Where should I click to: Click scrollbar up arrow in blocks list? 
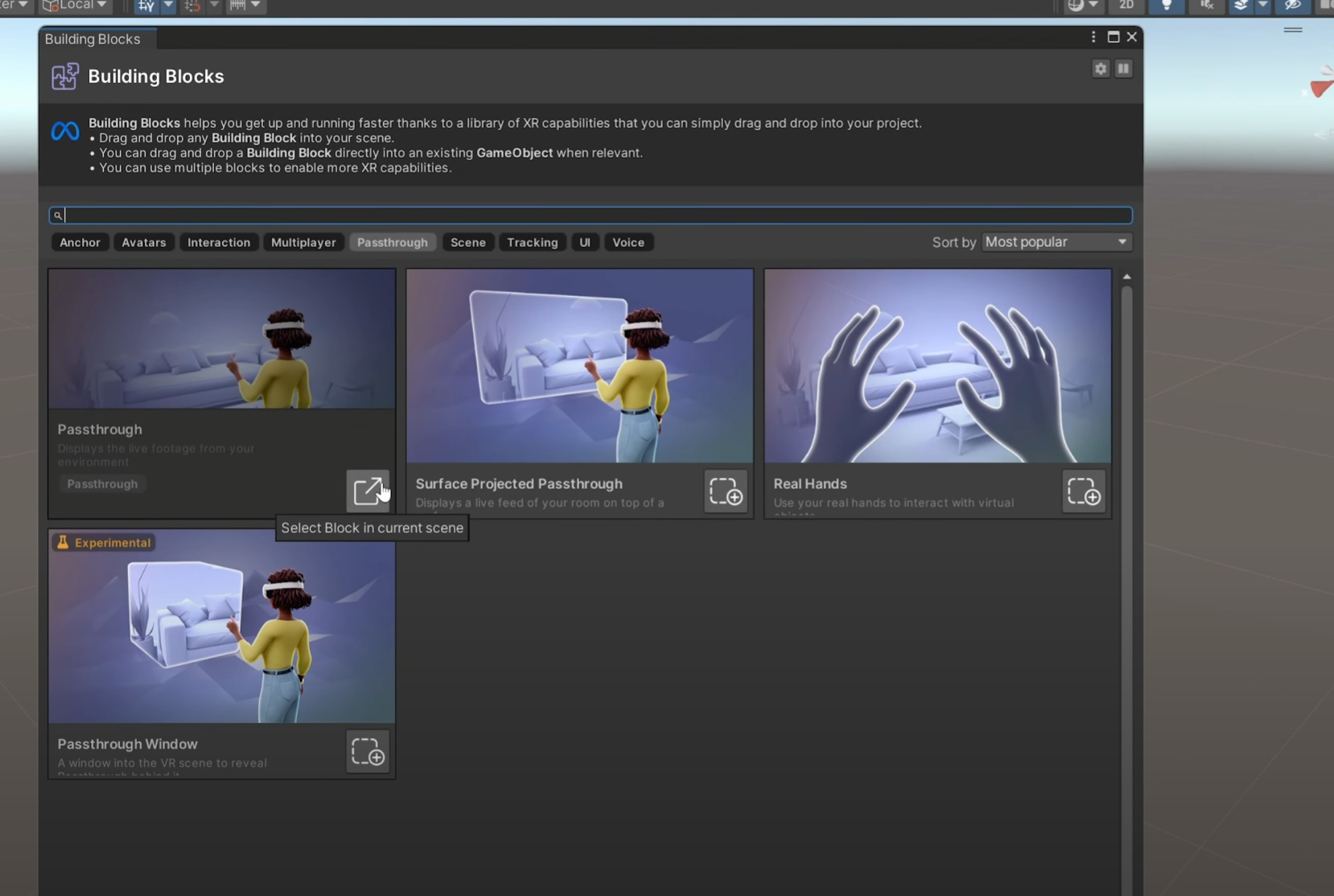pos(1126,277)
